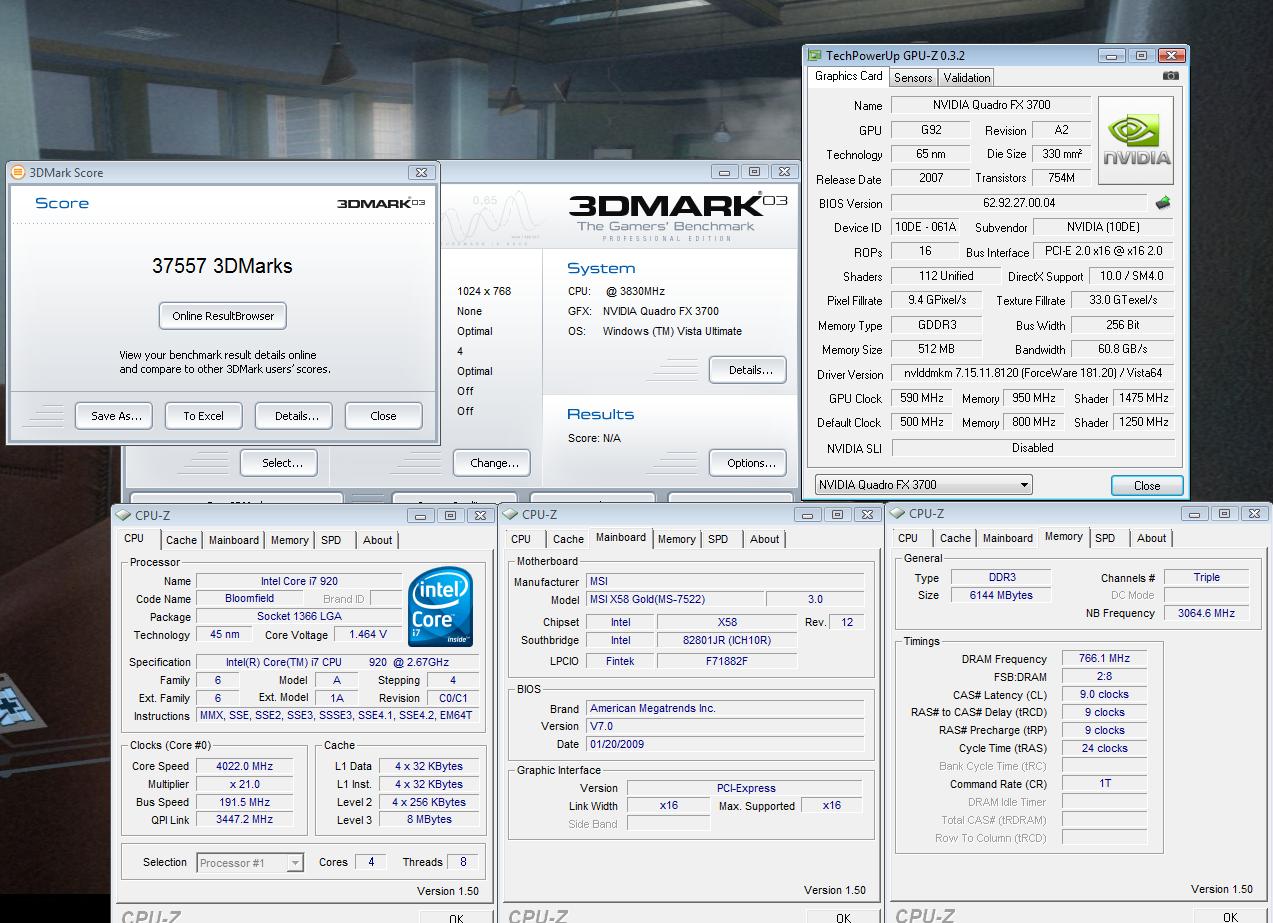
Task: Click the CAS# Latency value 9.0 clocks
Action: [1104, 694]
